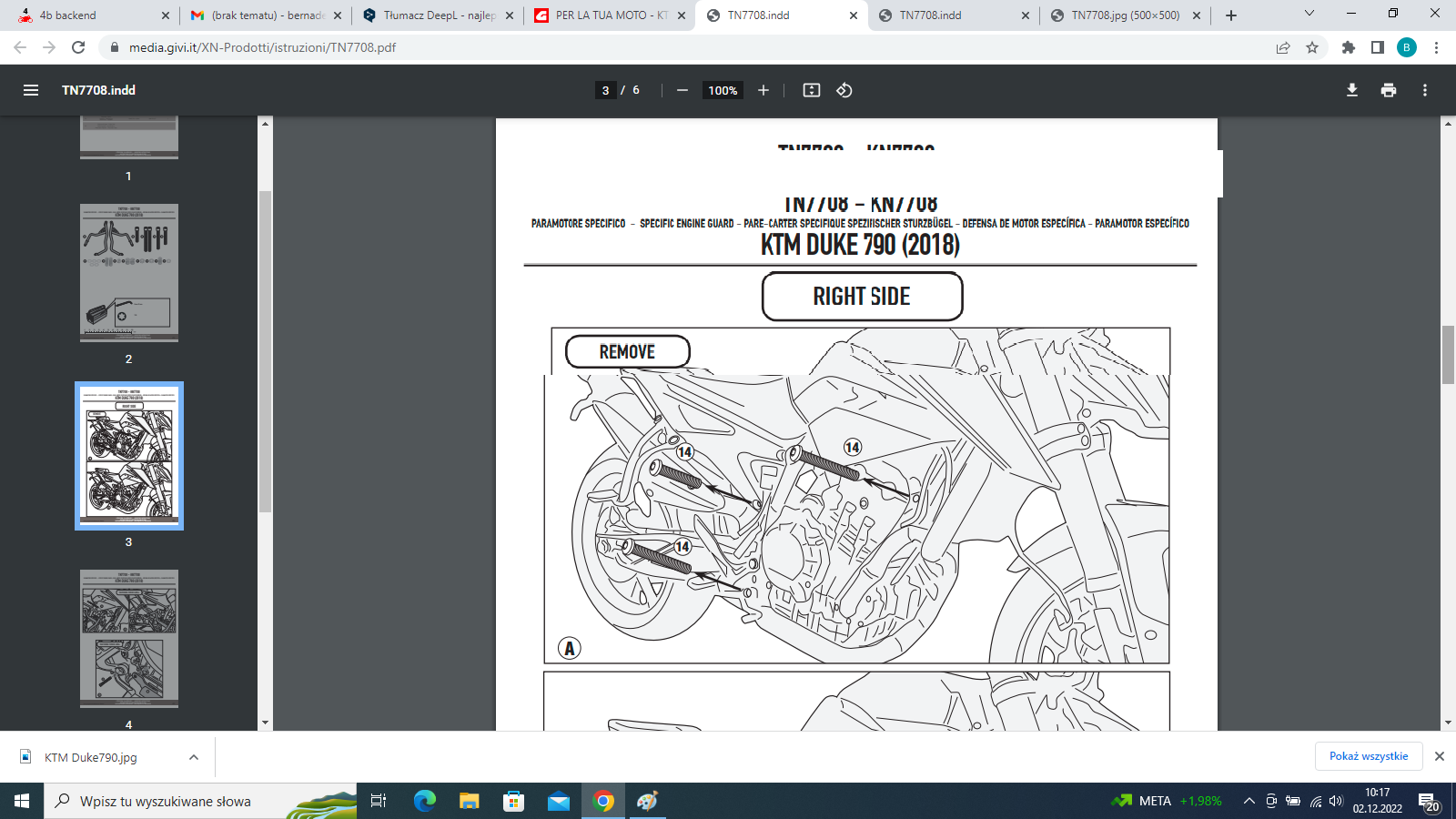Rotate the PDF counterclockwise

pyautogui.click(x=844, y=90)
